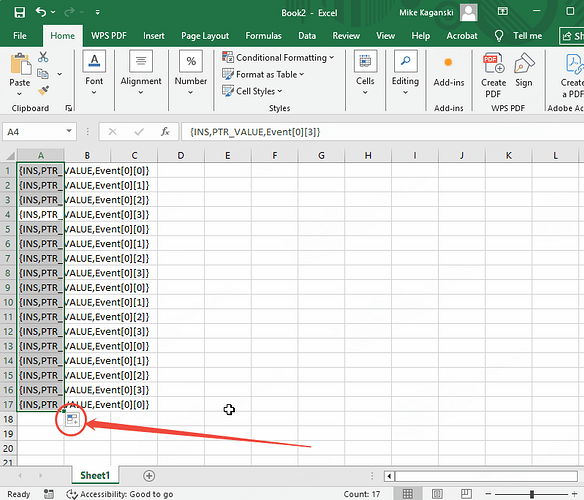Screen dimensions: 584x500
Task: Expand the Paste options arrow
Action: point(19,94)
